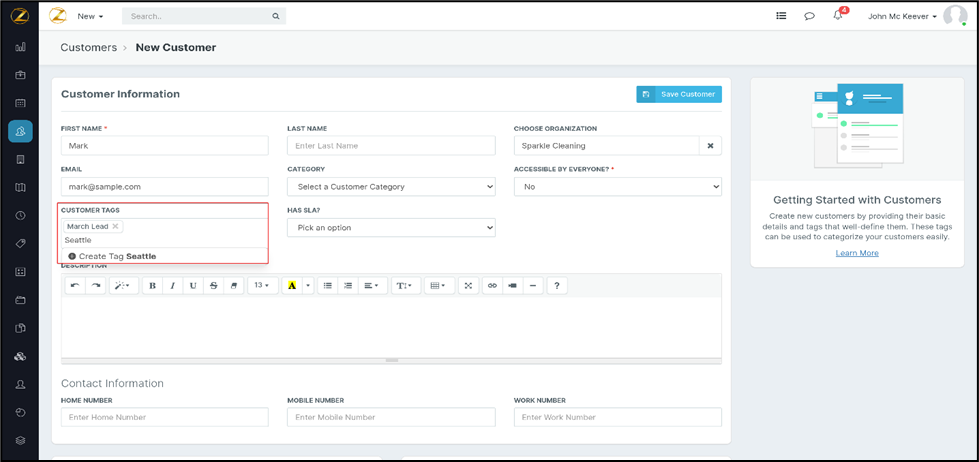Open the Has SLA dropdown
Screen dimensions: 979x462
tap(391, 228)
